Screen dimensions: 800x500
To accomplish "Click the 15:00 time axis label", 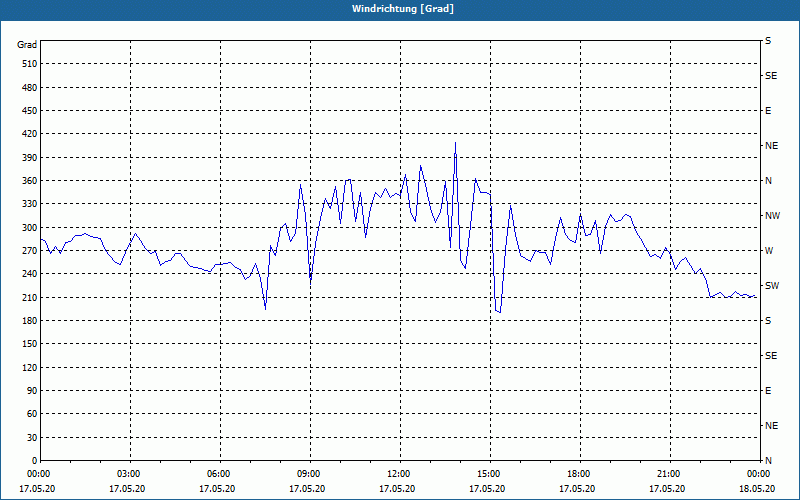I will click(x=490, y=474).
